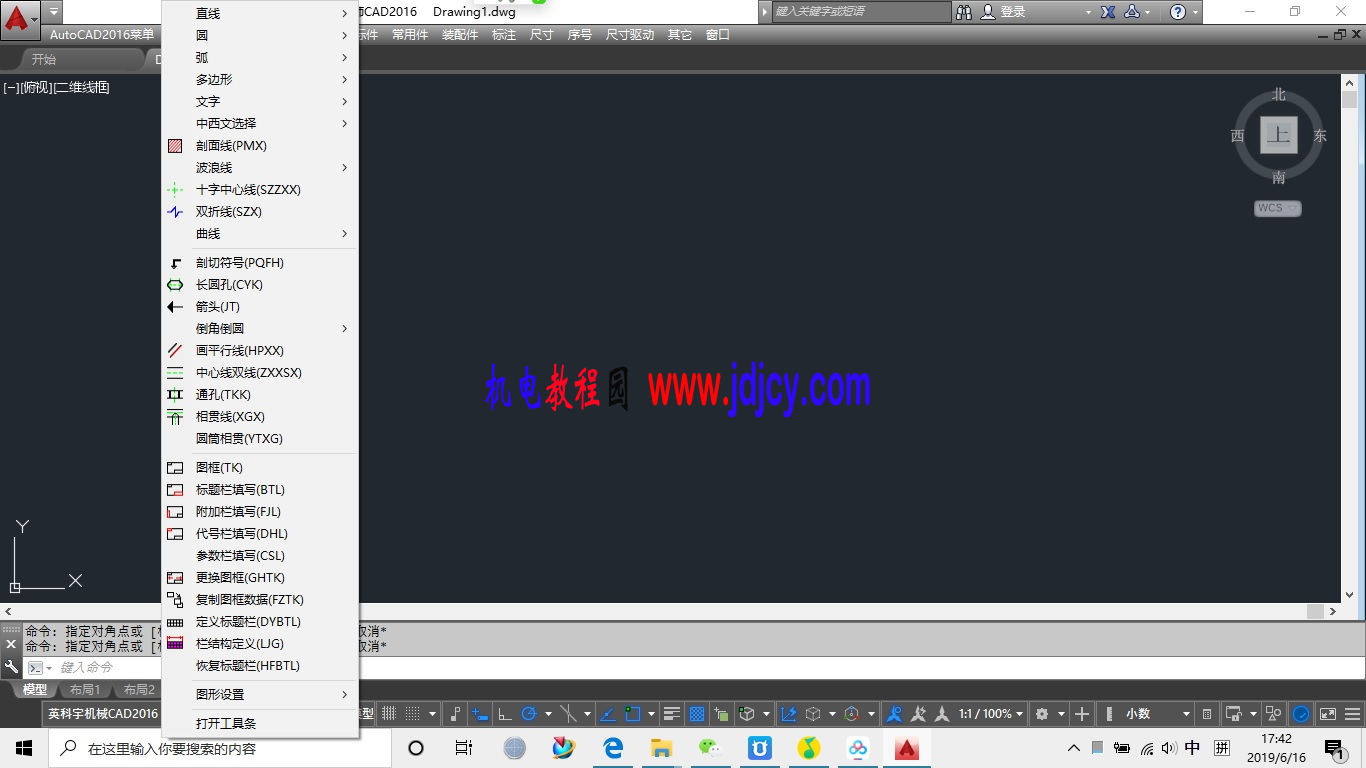Click the help question mark icon

tap(1178, 12)
